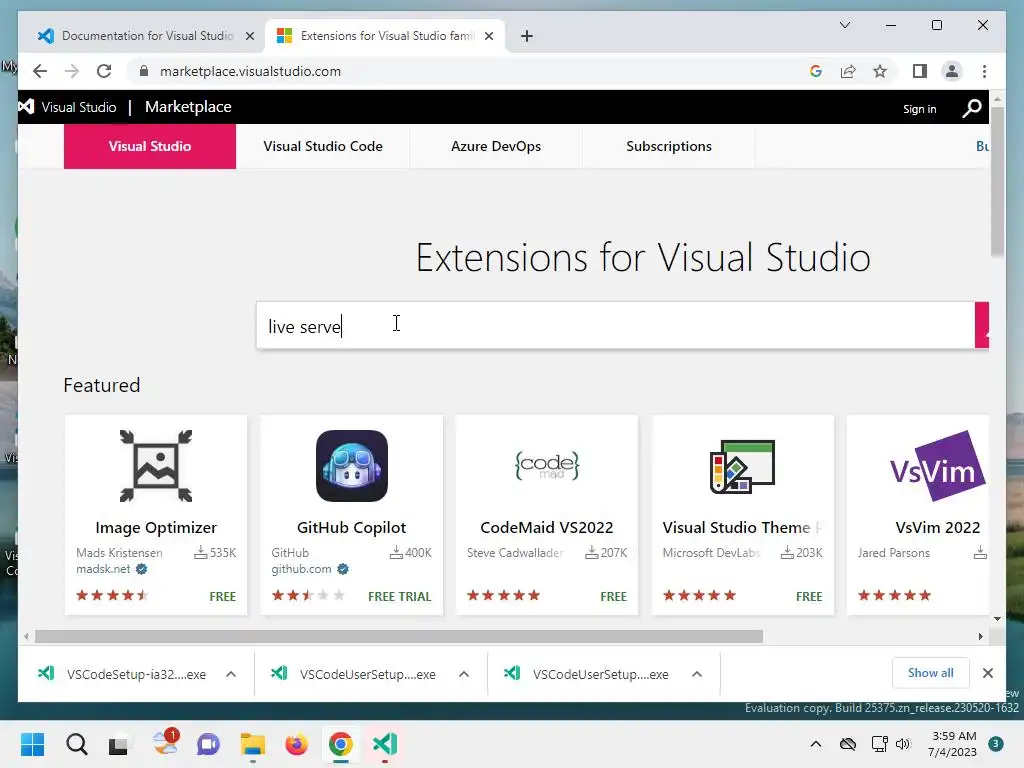
Task: Open File Explorer from taskbar
Action: coord(252,744)
